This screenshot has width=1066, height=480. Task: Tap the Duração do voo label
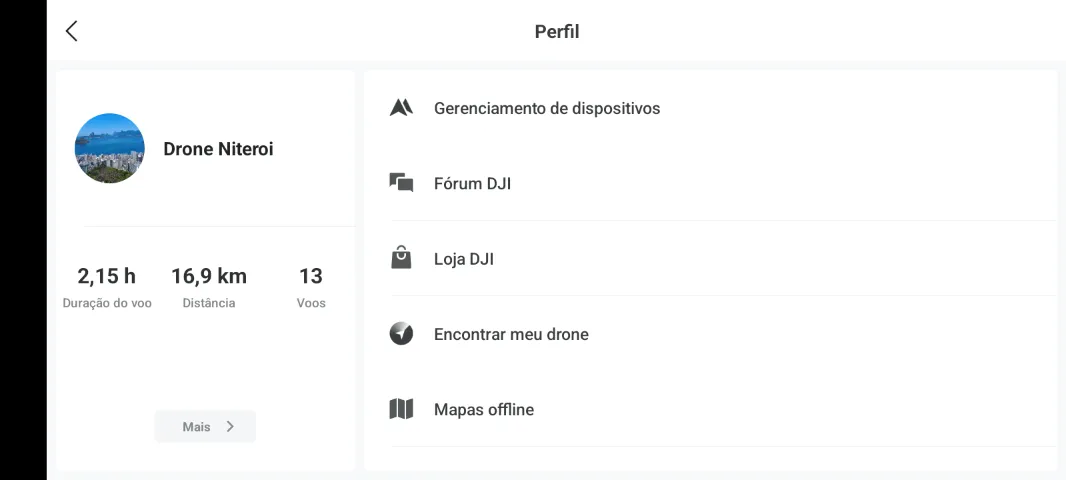pyautogui.click(x=107, y=303)
